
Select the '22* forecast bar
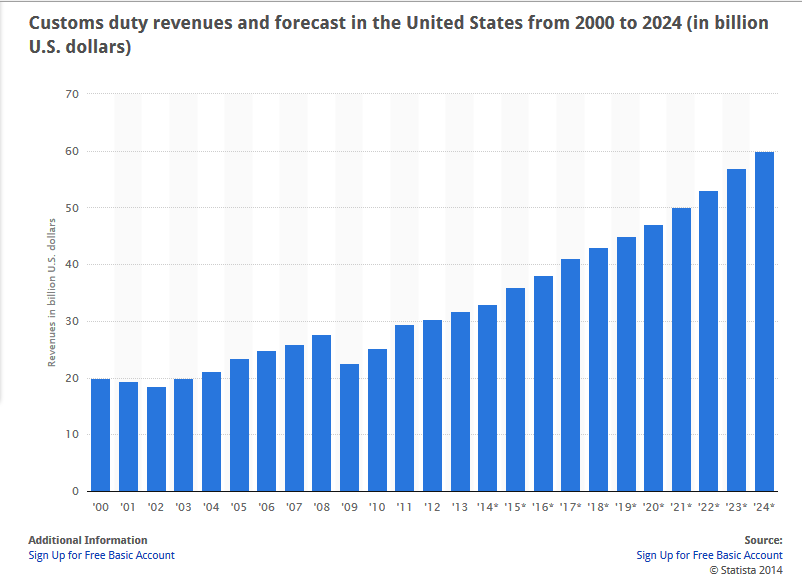click(x=709, y=342)
